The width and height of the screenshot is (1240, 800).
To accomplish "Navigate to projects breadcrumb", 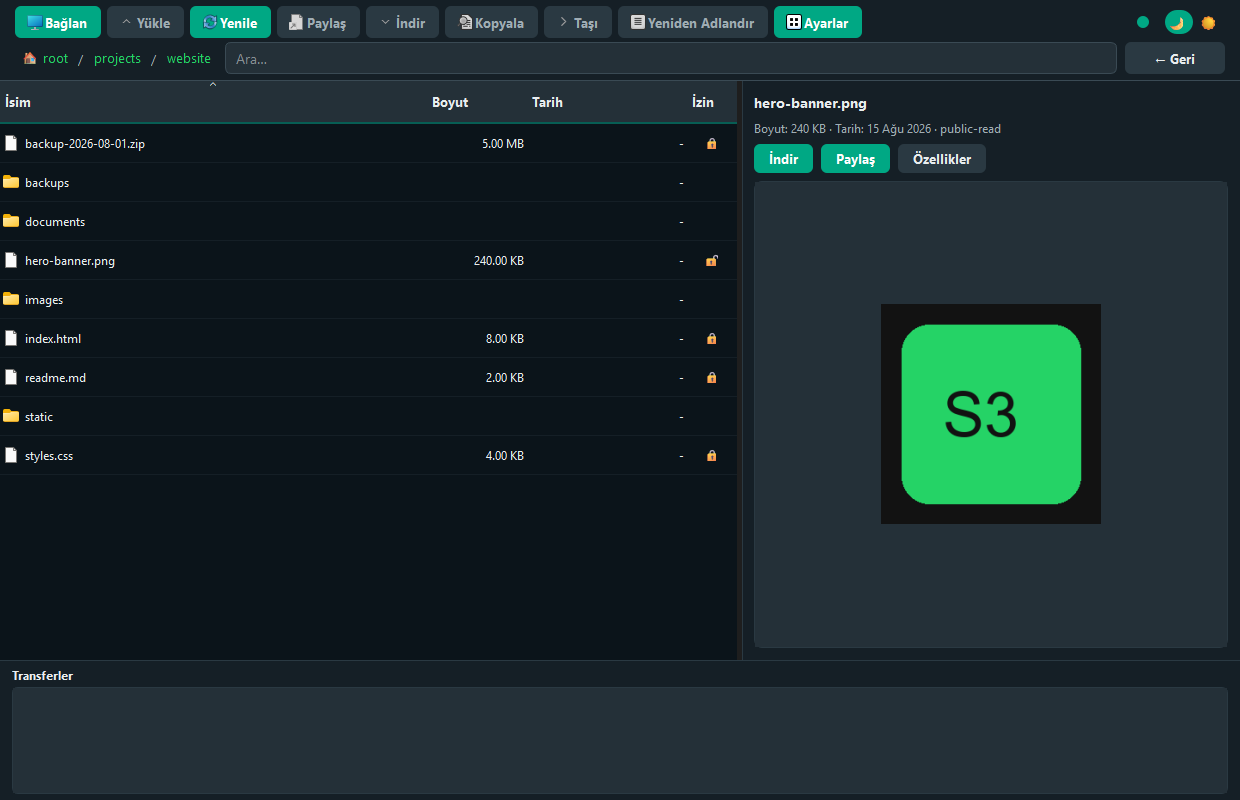I will (117, 58).
